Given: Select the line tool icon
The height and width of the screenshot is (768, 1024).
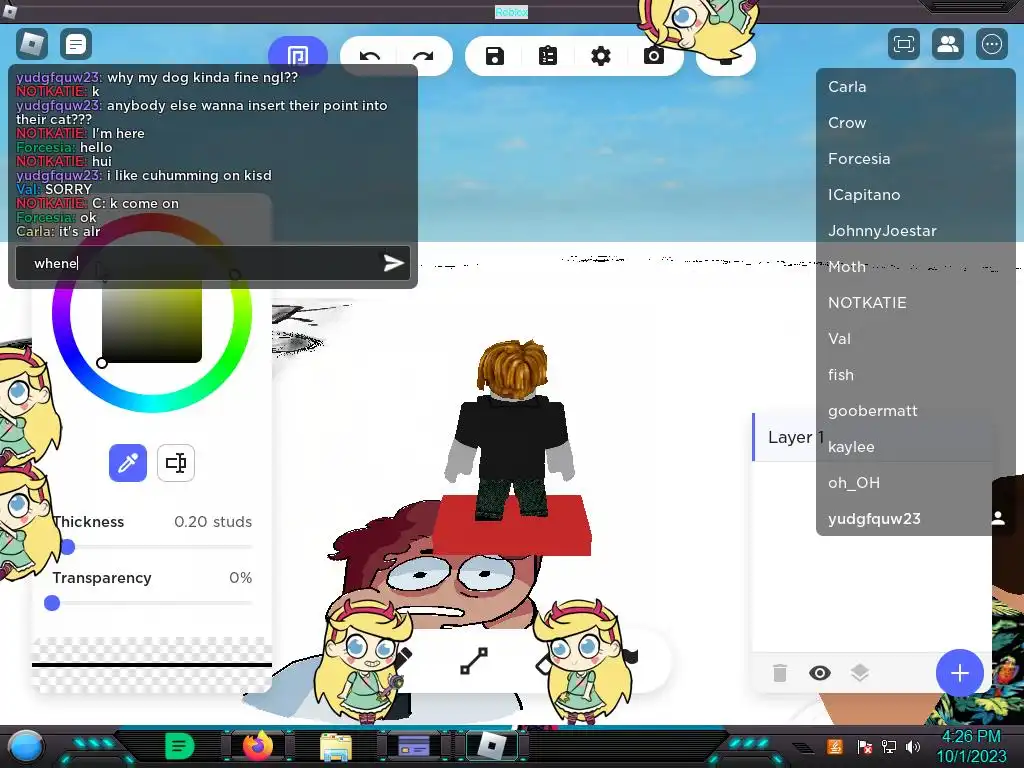Looking at the screenshot, I should pyautogui.click(x=473, y=661).
